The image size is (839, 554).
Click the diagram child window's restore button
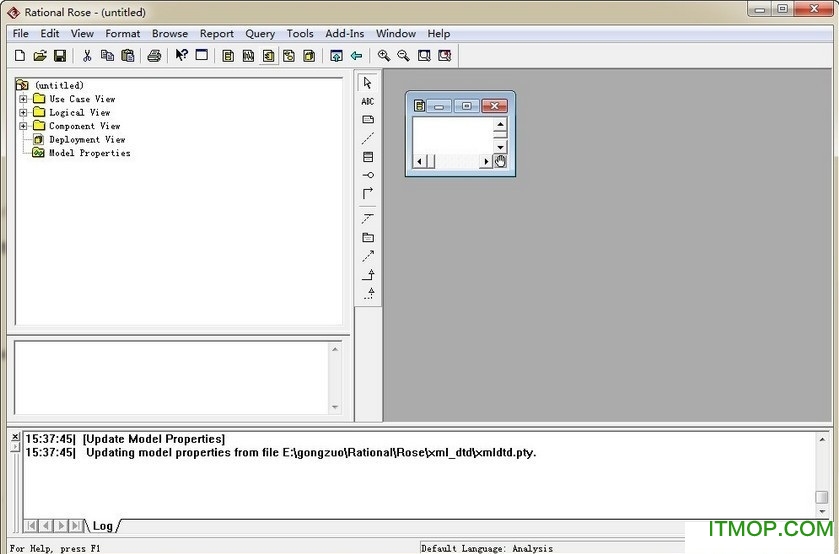pos(466,106)
